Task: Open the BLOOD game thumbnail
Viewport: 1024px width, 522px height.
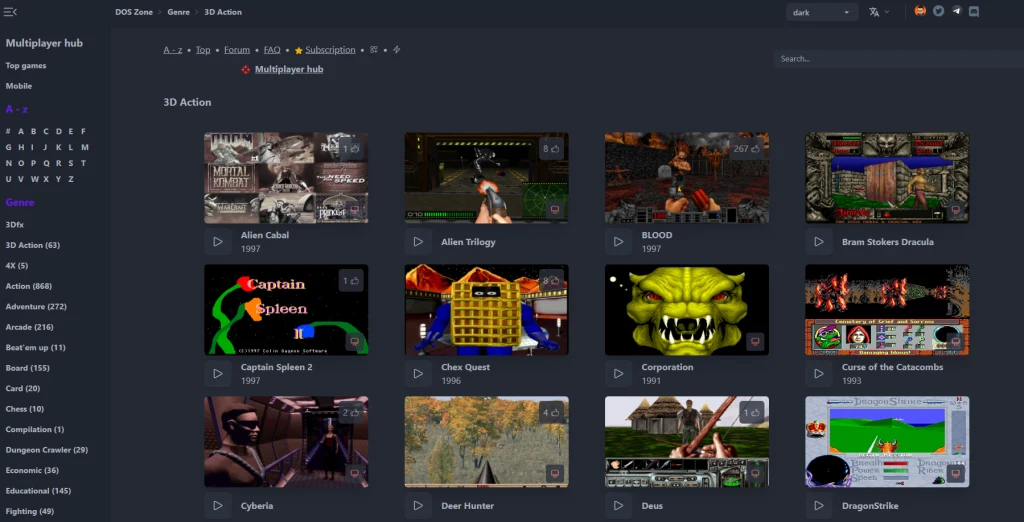Action: (x=687, y=178)
